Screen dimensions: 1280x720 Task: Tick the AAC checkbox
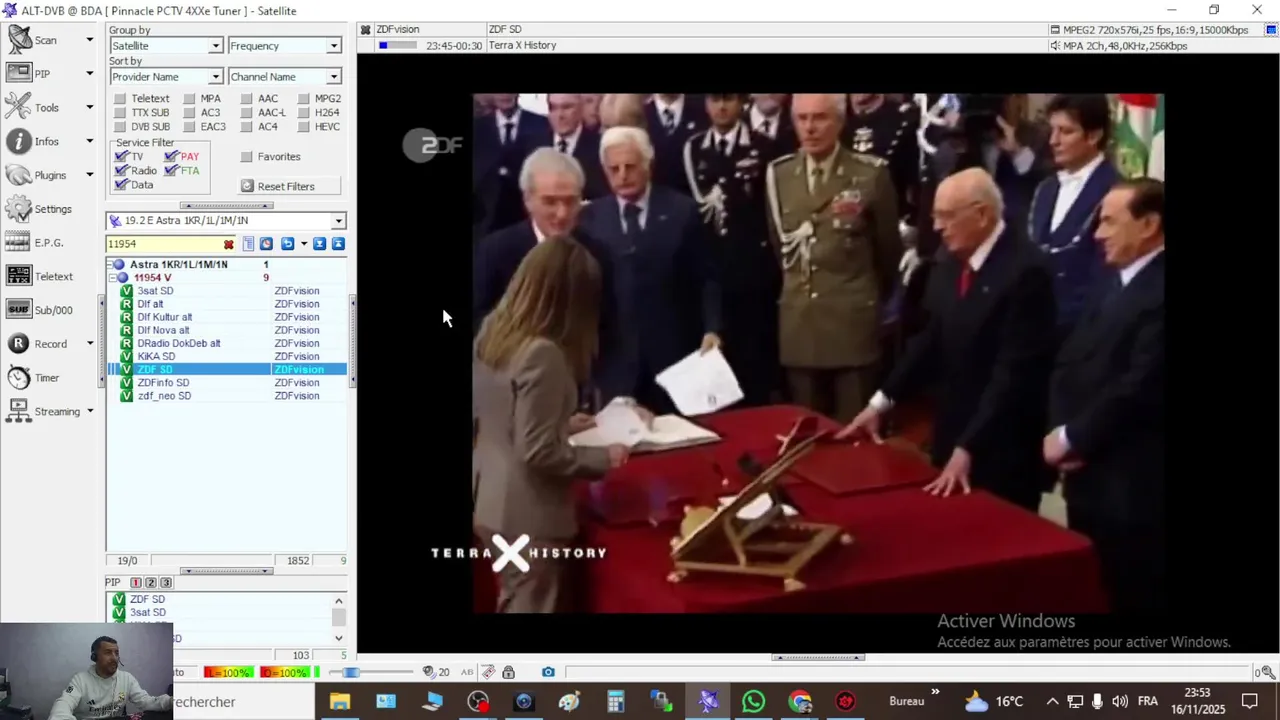point(247,99)
